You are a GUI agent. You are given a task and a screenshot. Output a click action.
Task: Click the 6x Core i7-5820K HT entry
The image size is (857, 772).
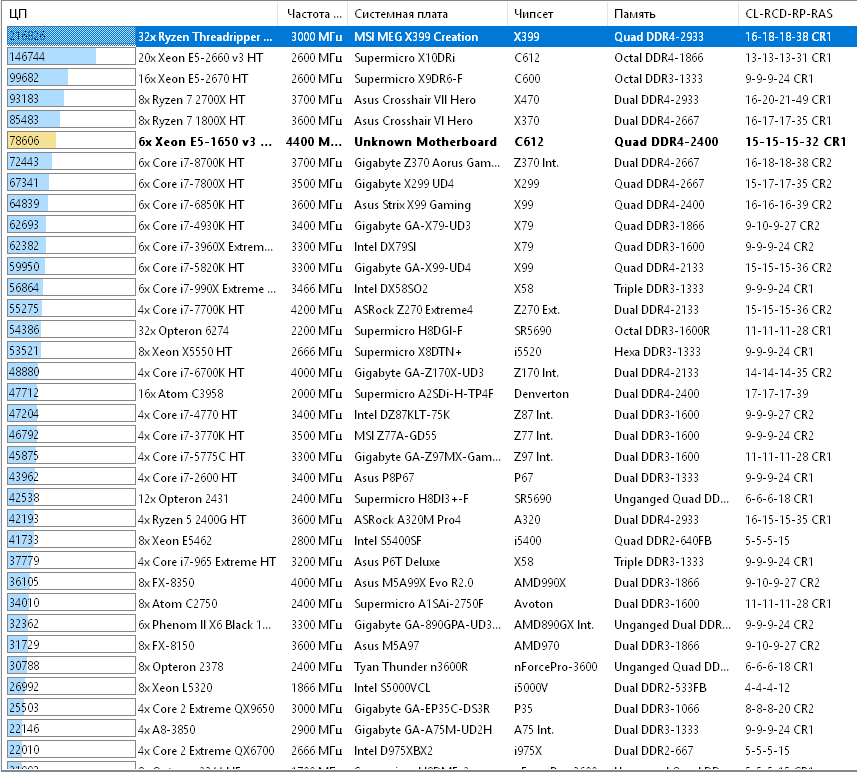[x=191, y=267]
